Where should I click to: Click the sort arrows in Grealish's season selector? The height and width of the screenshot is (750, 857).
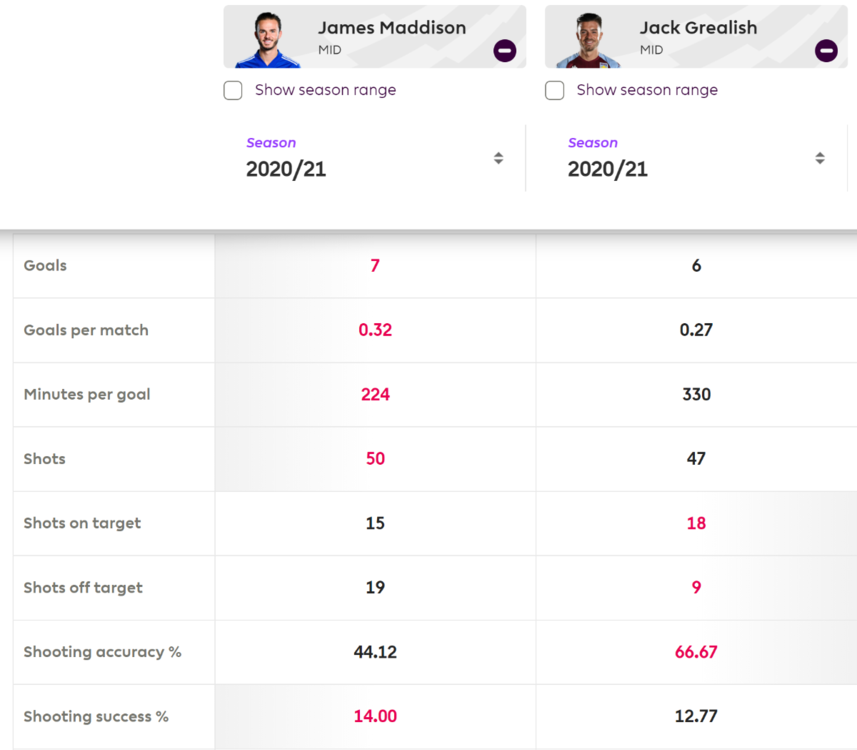point(819,159)
